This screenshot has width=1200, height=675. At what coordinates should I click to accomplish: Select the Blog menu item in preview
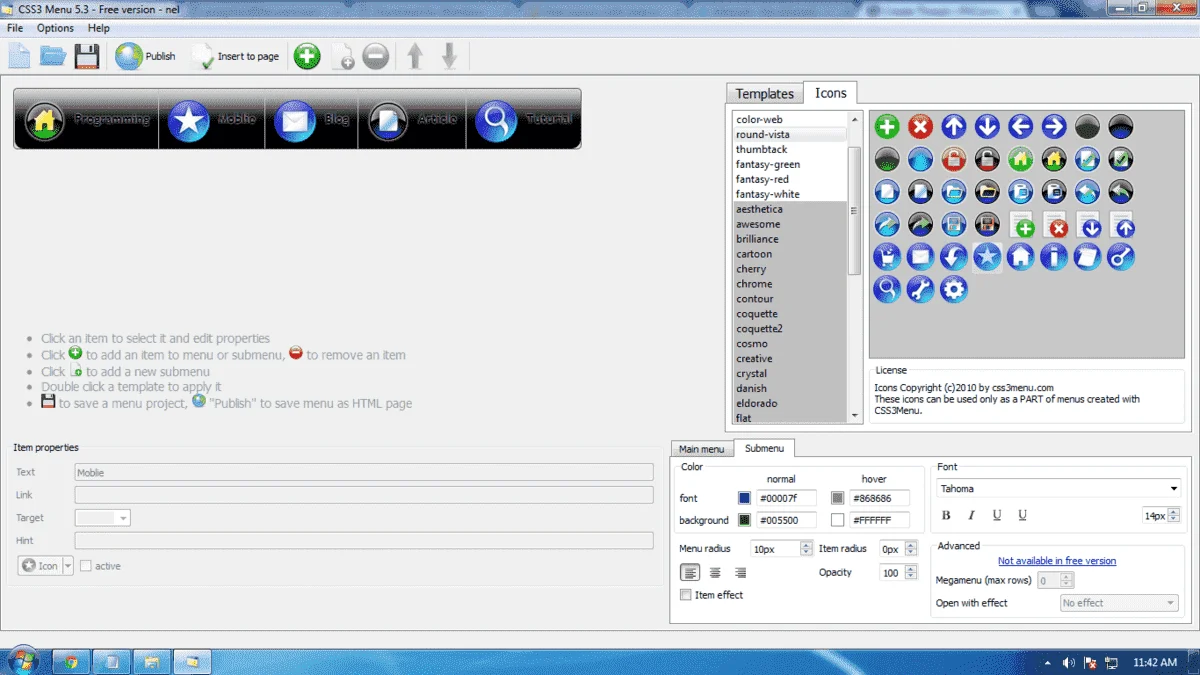(x=312, y=120)
